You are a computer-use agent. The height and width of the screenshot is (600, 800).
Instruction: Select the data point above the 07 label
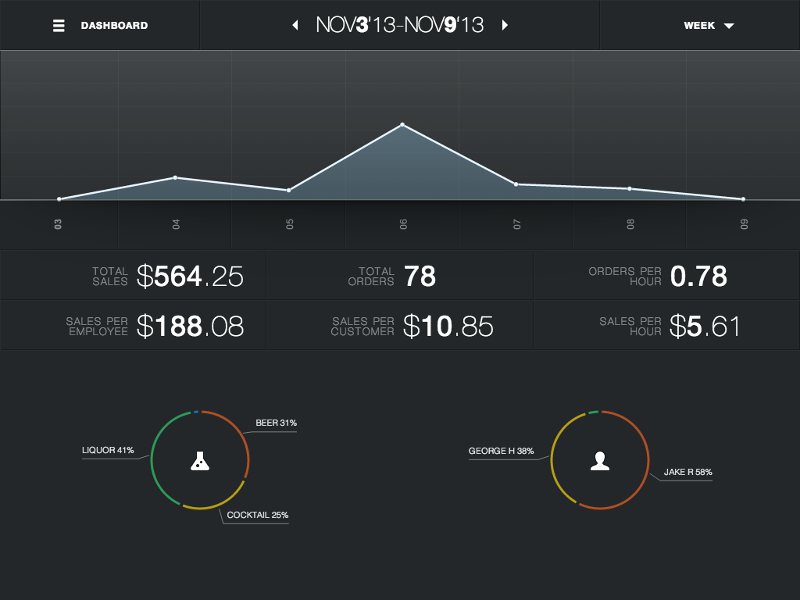click(x=516, y=183)
